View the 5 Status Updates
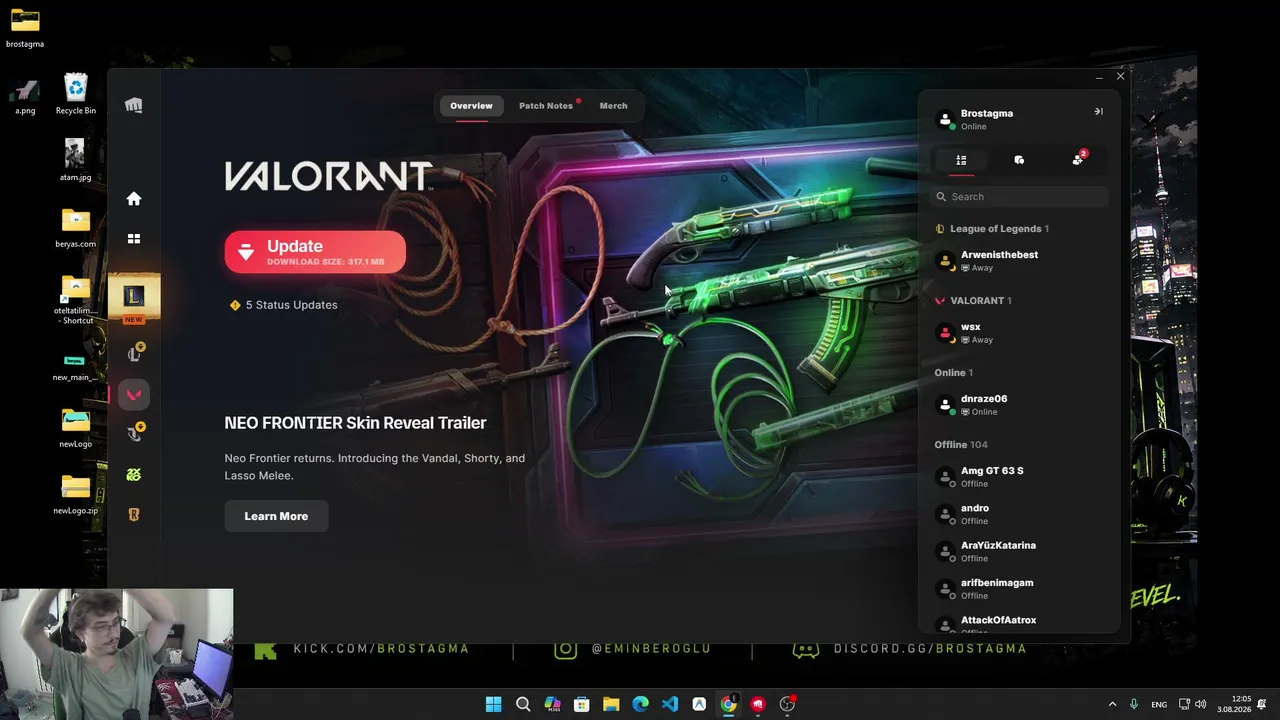 tap(284, 305)
